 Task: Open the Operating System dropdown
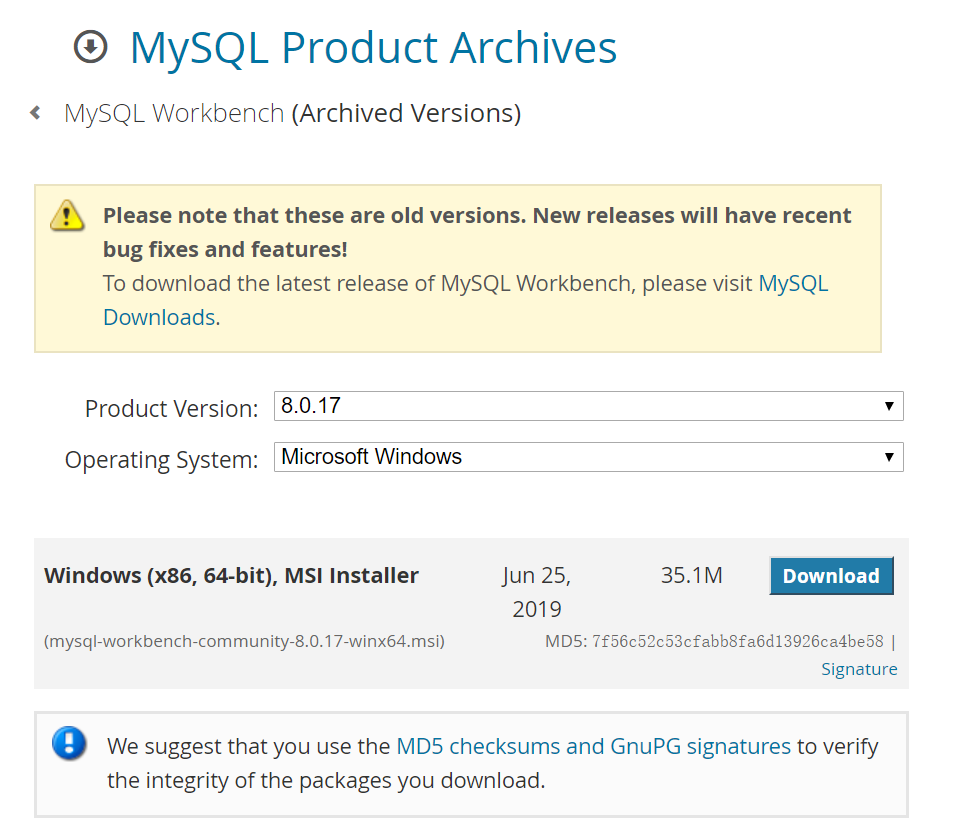[x=588, y=457]
